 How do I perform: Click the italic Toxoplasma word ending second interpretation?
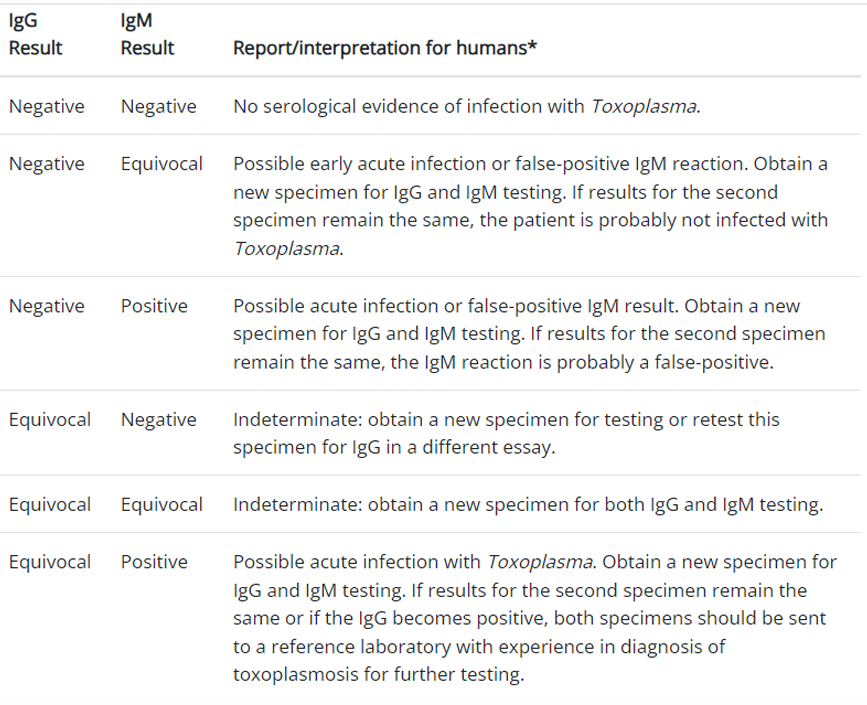pyautogui.click(x=286, y=249)
